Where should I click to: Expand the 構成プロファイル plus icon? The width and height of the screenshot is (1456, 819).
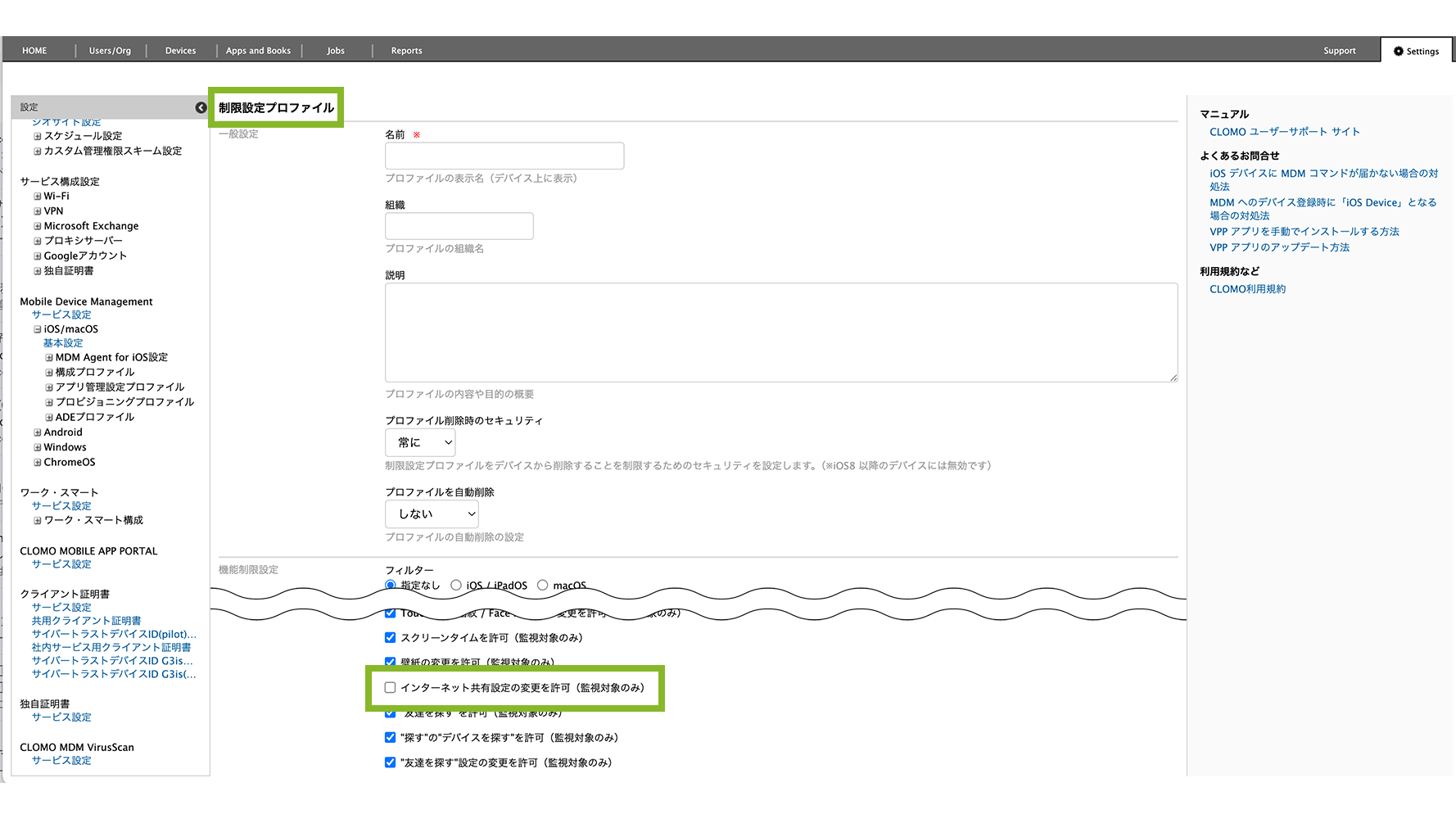point(49,373)
